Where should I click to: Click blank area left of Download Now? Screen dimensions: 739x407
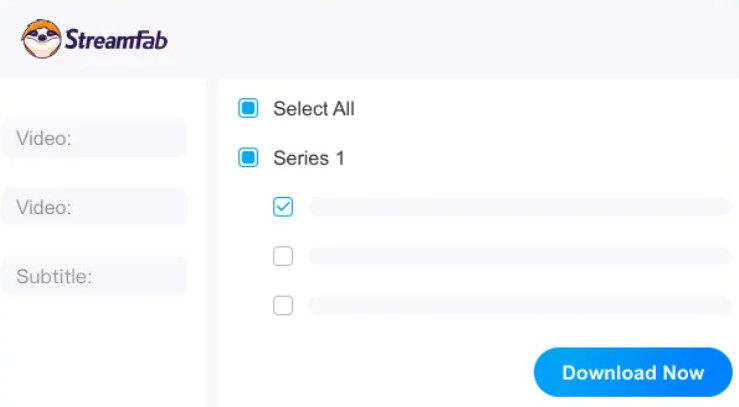click(x=377, y=372)
